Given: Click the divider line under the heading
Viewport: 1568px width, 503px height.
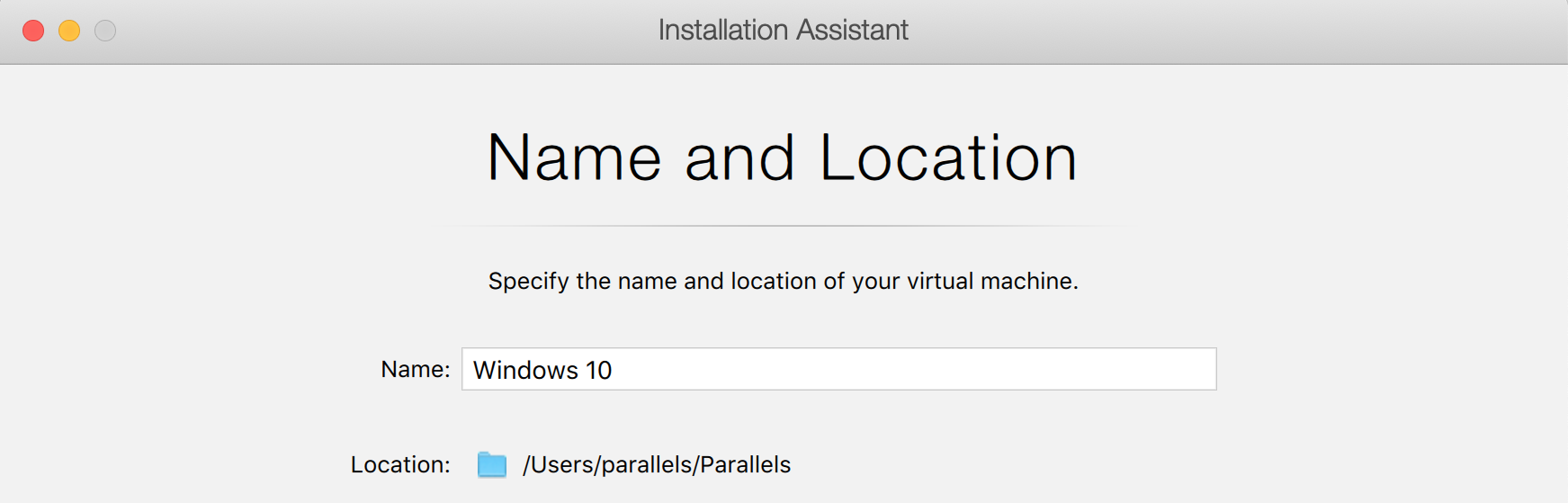Looking at the screenshot, I should pos(783,226).
